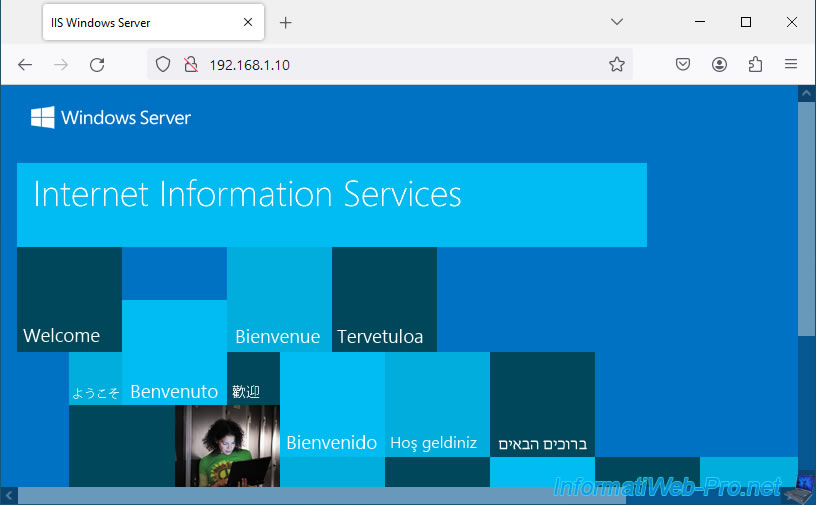The height and width of the screenshot is (505, 816).
Task: Click the Tervetuloa tile
Action: tap(385, 299)
